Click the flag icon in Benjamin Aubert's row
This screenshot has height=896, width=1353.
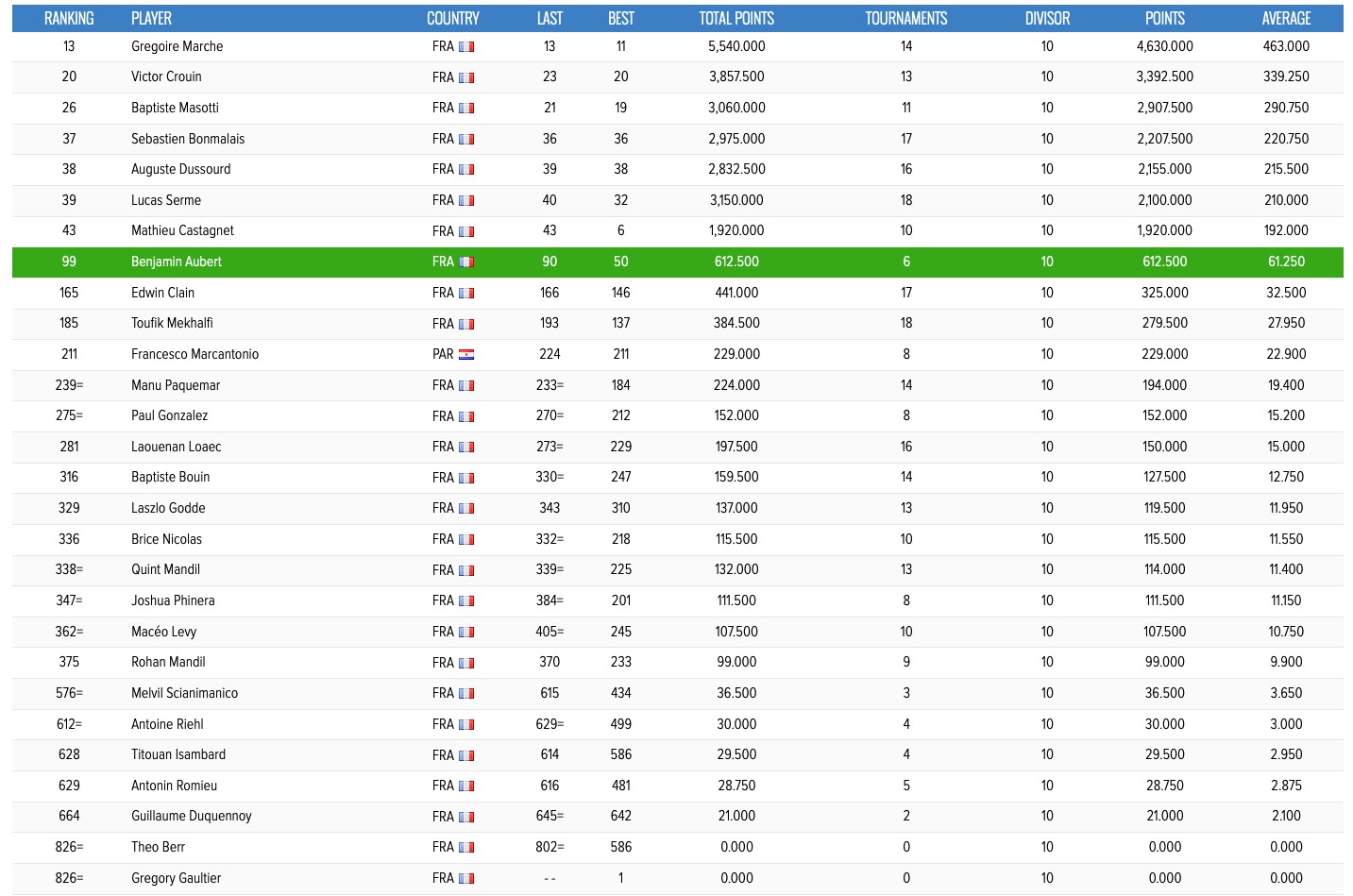tap(466, 262)
